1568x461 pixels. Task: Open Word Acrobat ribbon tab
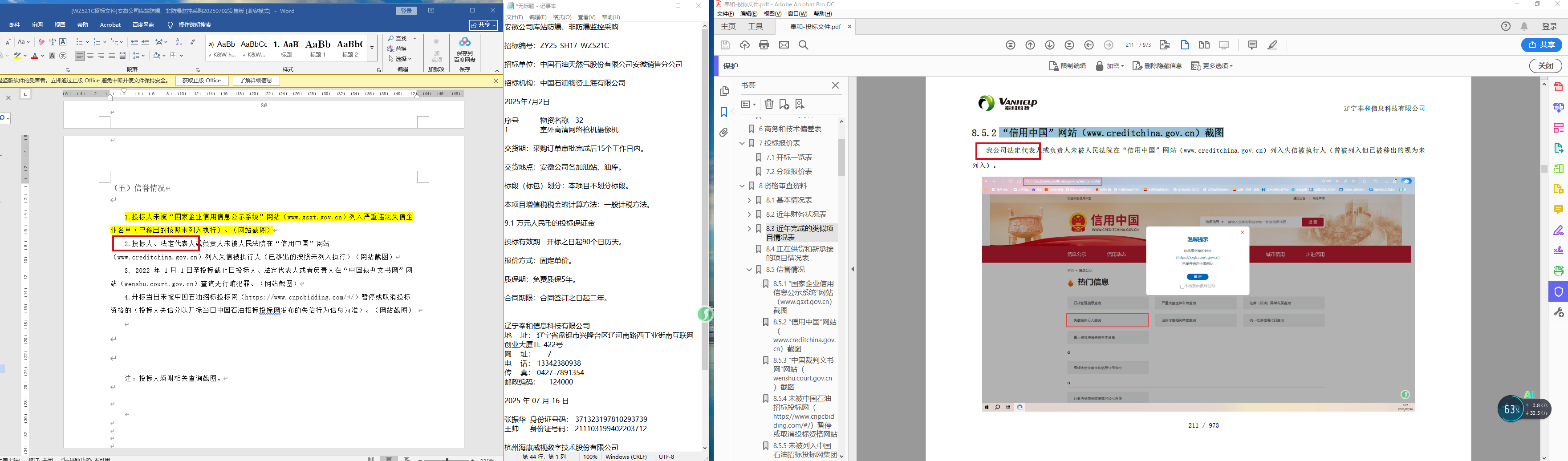coord(110,25)
